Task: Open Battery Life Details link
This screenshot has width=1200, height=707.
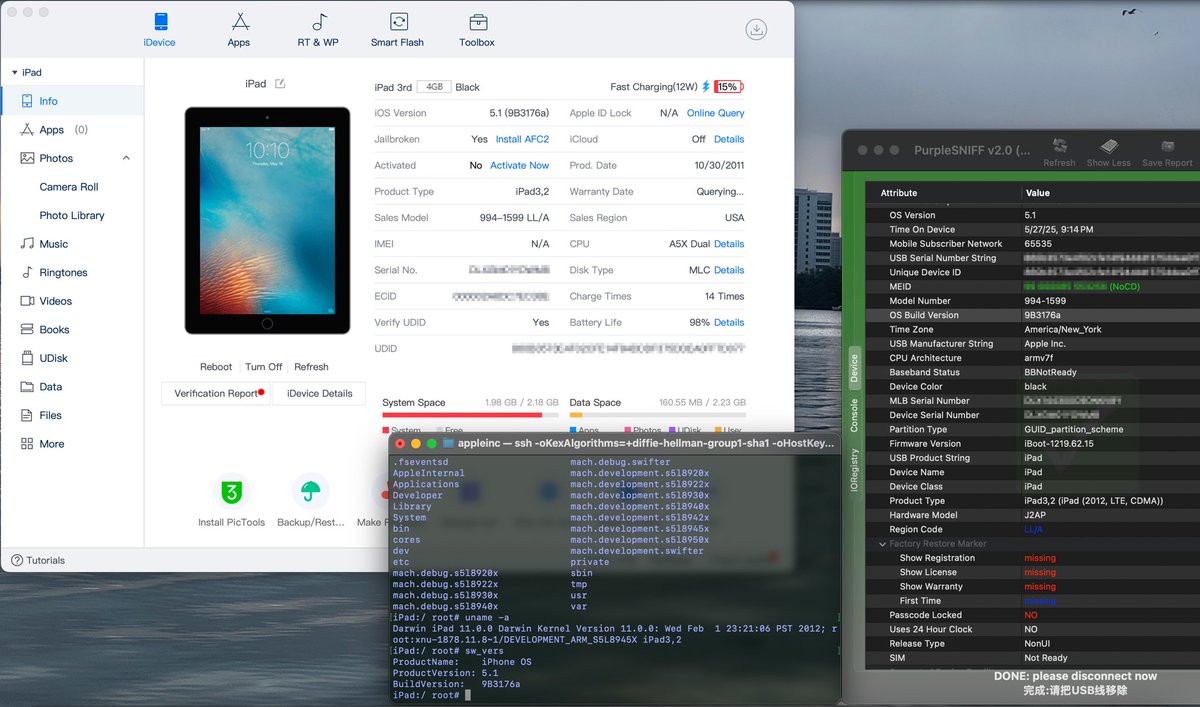Action: coord(729,322)
